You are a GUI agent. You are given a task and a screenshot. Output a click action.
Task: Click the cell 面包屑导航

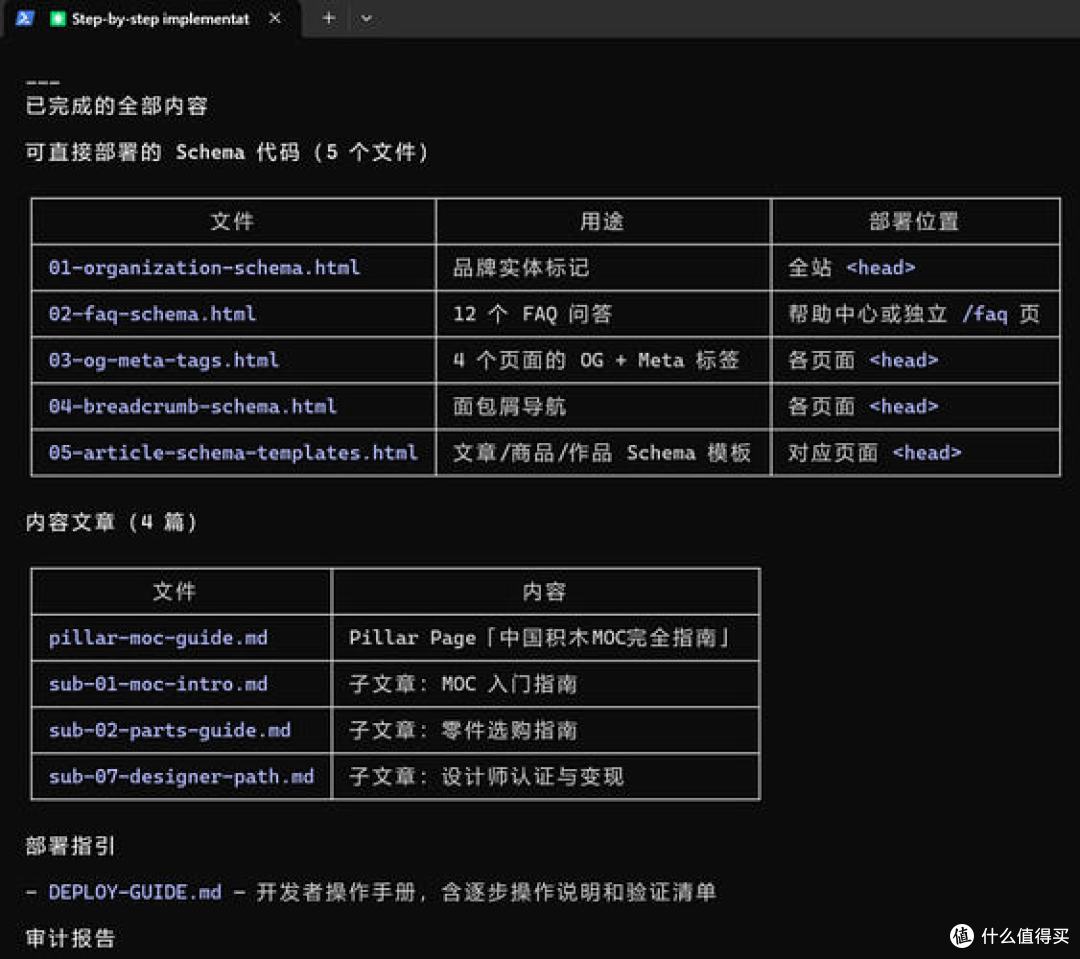509,406
